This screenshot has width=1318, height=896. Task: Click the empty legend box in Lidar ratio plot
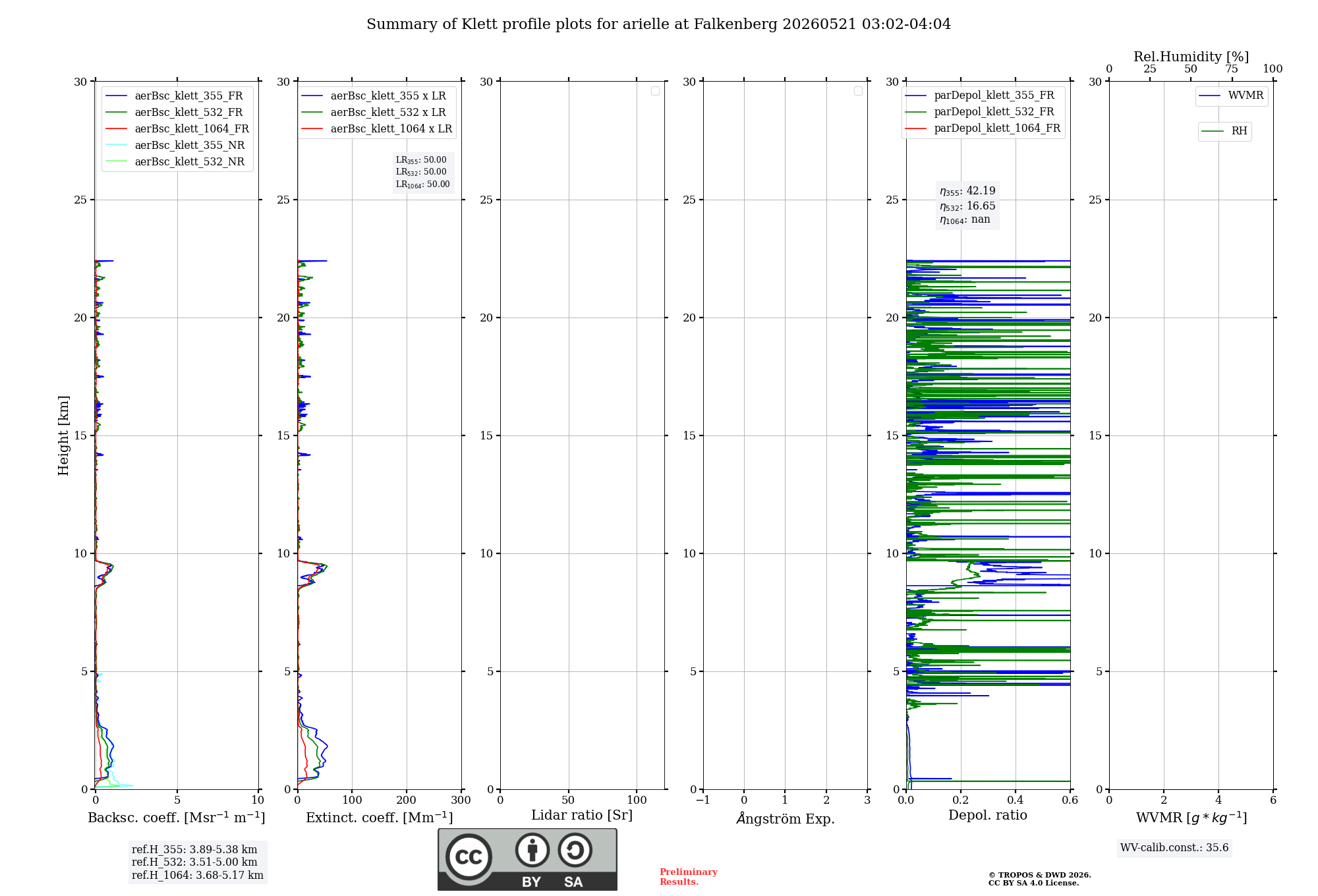pos(655,91)
